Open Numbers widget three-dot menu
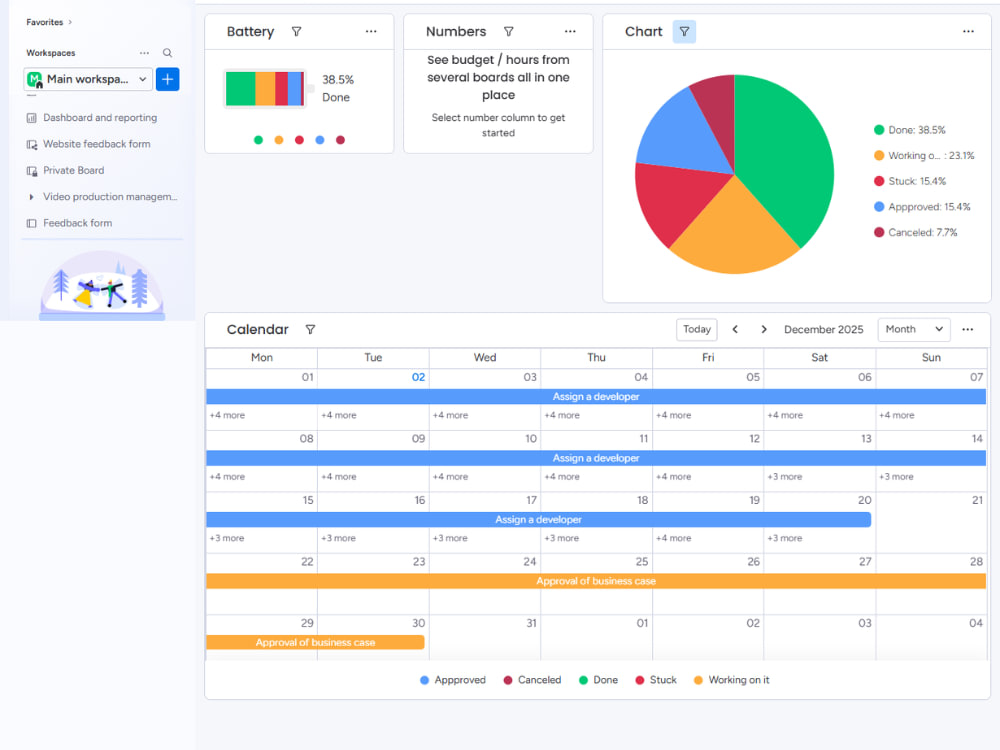1000x750 pixels. click(x=570, y=31)
